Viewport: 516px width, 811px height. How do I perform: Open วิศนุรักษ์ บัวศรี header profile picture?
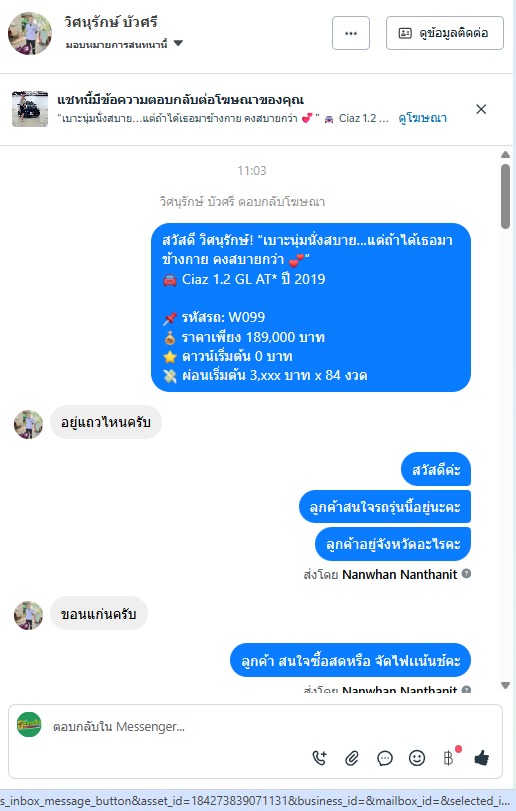[x=30, y=33]
